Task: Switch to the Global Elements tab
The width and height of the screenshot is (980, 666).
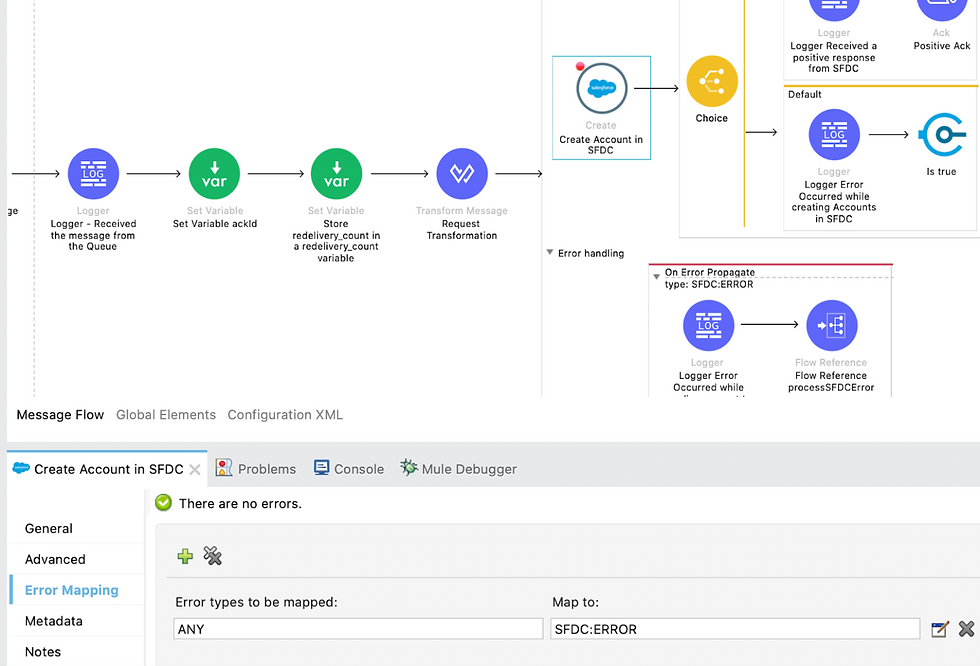Action: (x=166, y=415)
